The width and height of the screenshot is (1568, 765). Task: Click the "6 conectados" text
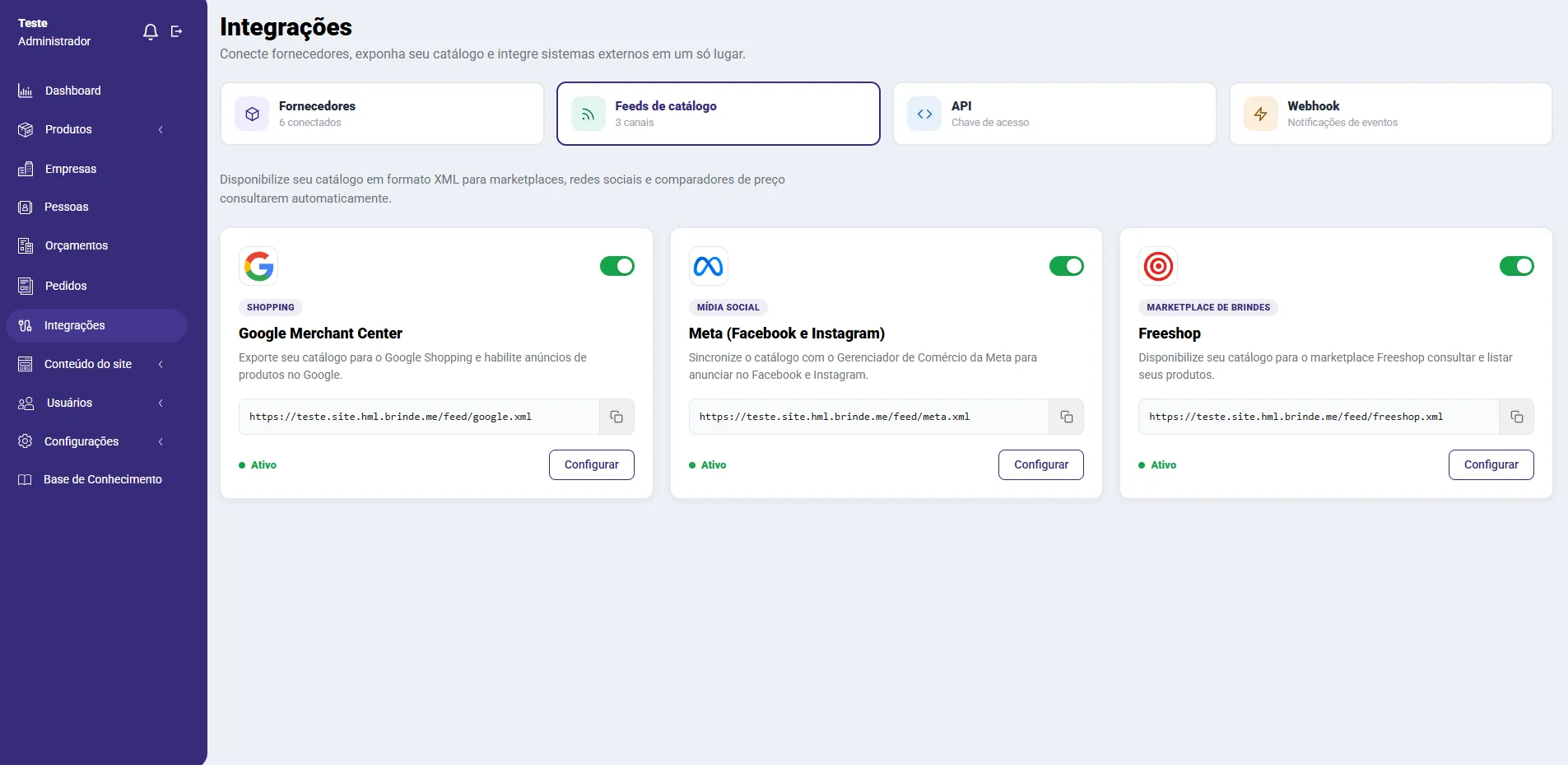(x=310, y=123)
